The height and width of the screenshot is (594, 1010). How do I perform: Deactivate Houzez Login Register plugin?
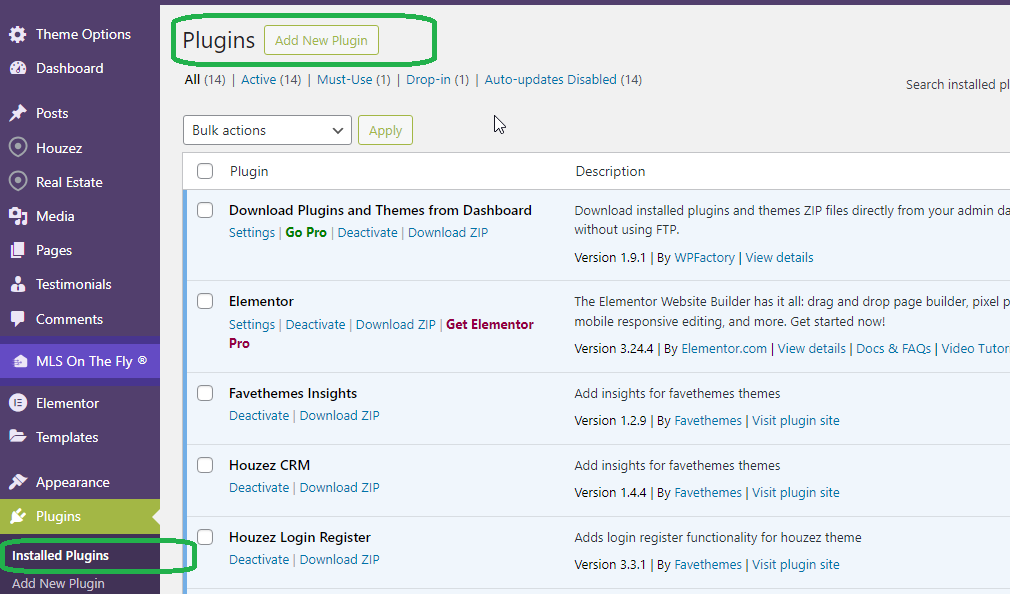point(259,559)
